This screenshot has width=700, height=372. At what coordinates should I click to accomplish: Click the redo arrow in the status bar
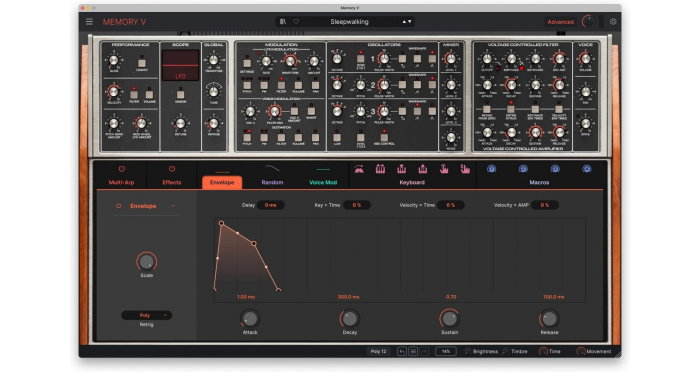tap(424, 351)
